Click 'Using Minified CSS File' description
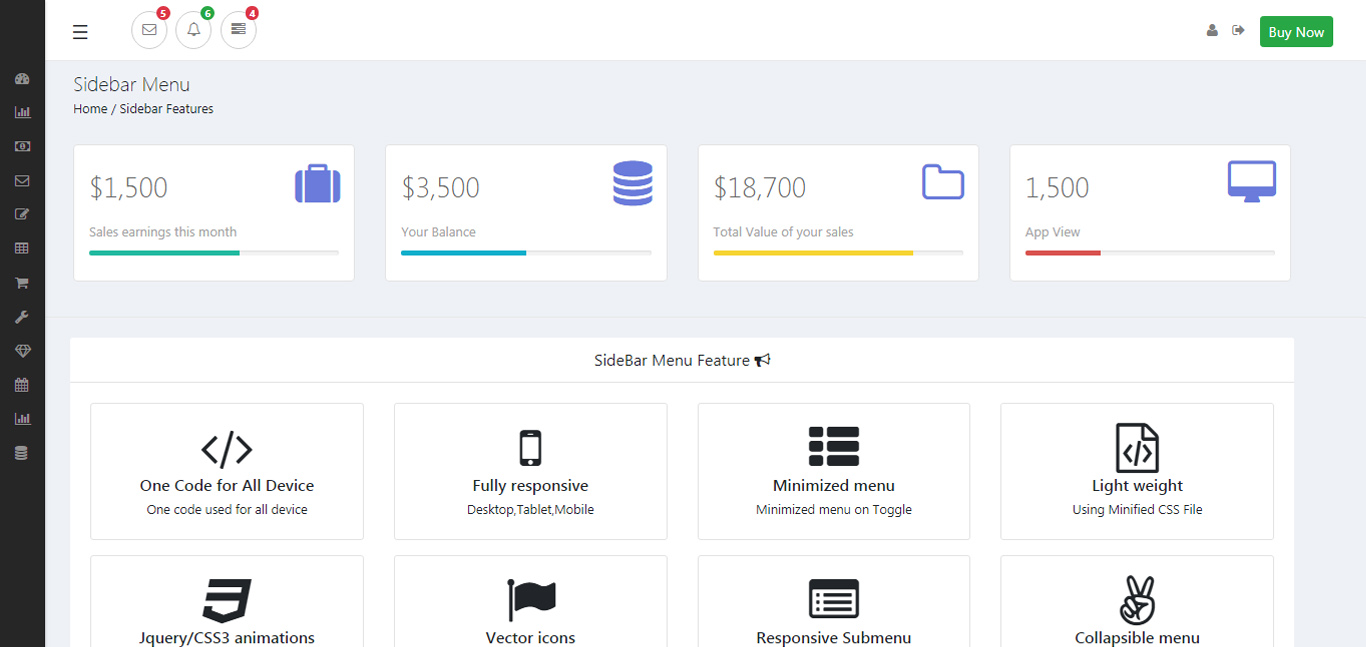Image resolution: width=1366 pixels, height=647 pixels. [1137, 510]
